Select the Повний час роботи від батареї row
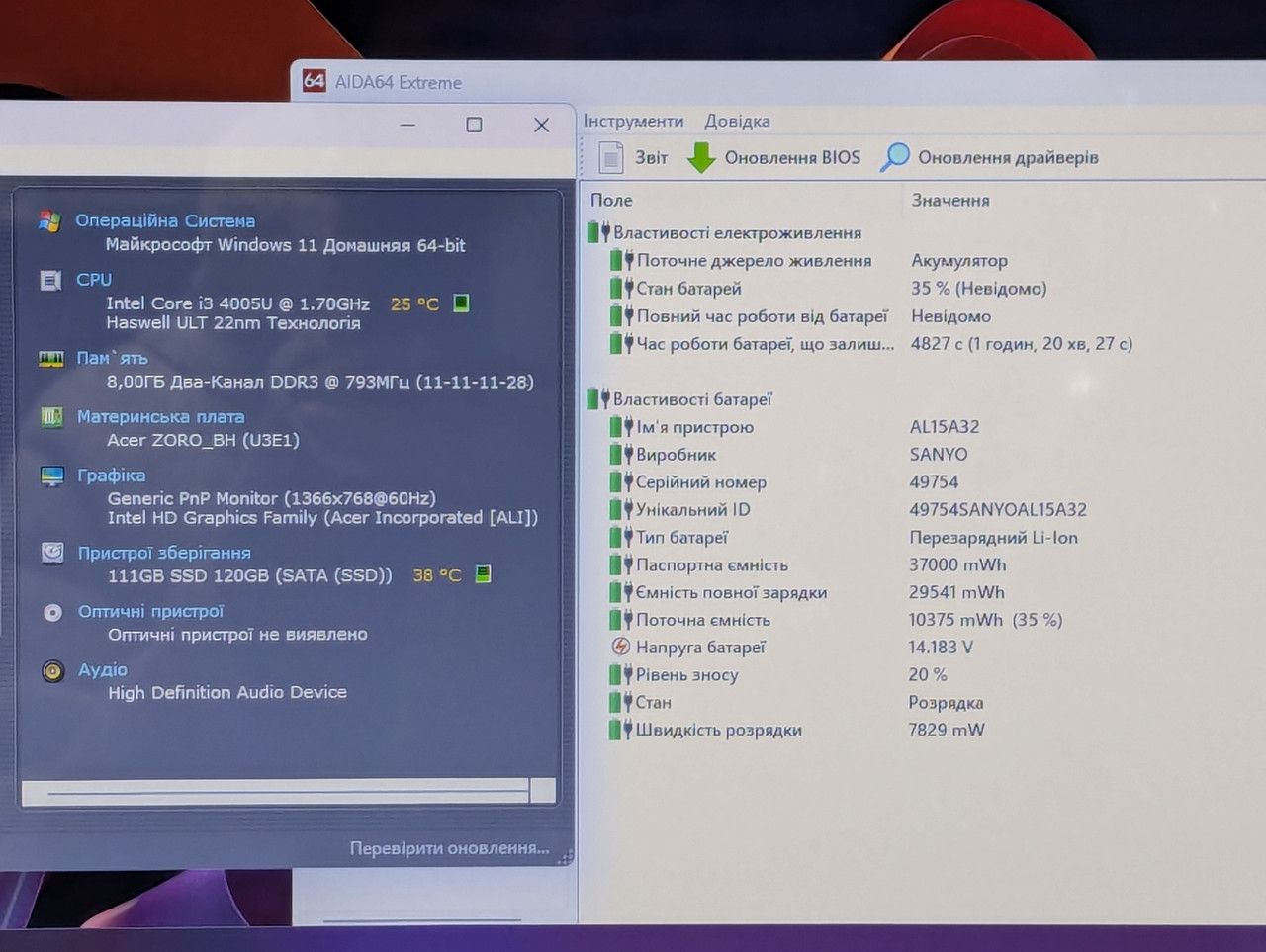Viewport: 1266px width, 952px height. (x=762, y=315)
